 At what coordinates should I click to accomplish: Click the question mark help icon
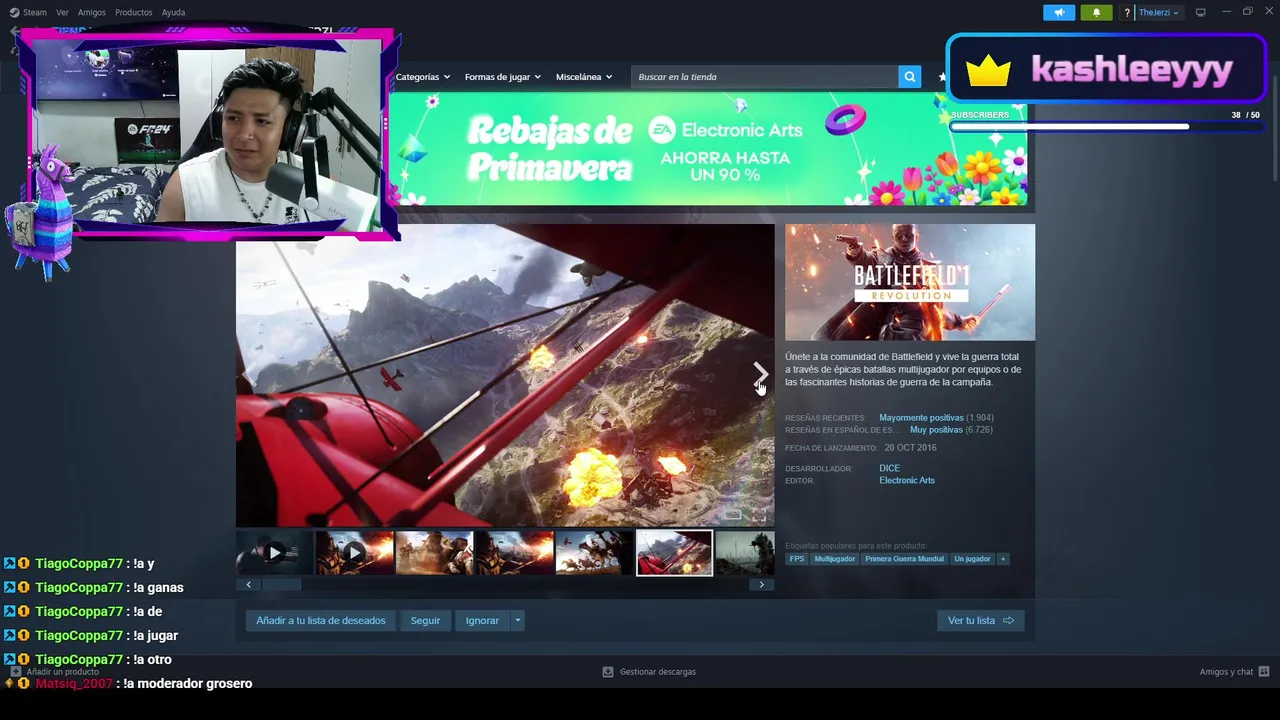[x=1127, y=12]
